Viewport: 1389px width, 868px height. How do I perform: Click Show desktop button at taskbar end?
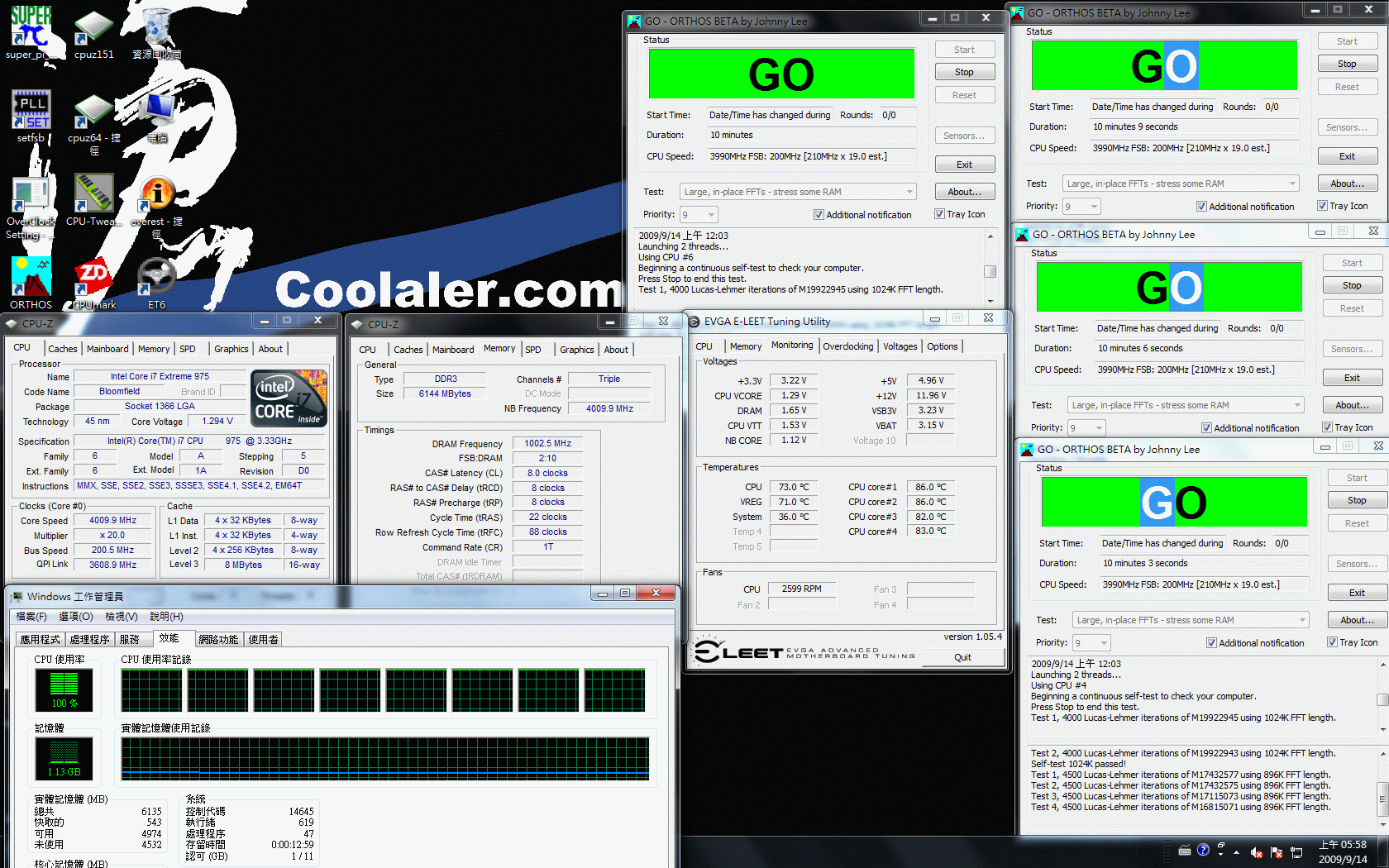point(1384,852)
